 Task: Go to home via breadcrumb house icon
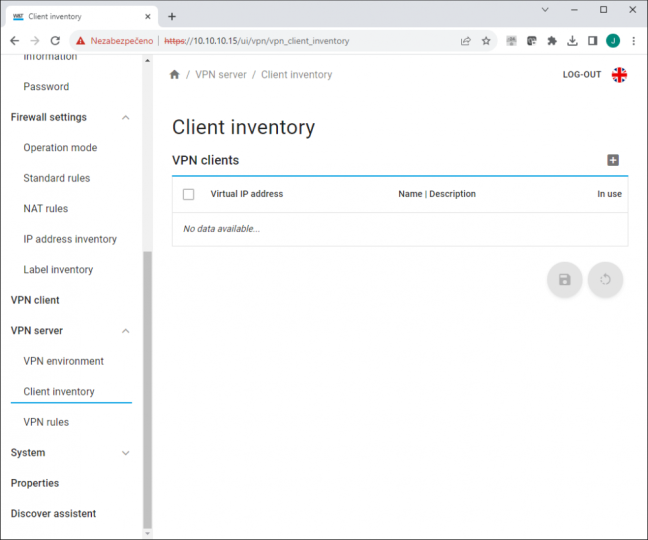pos(174,74)
